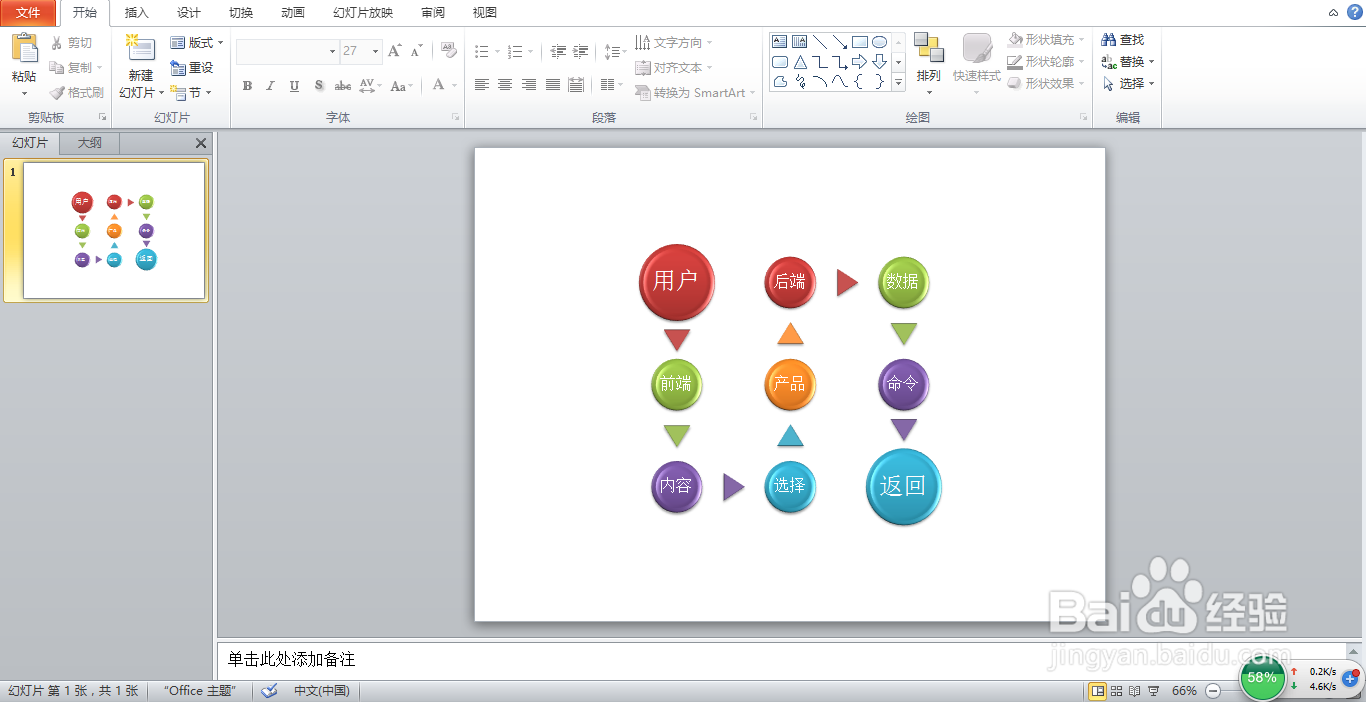Select slide 1 thumbnail in slides pane
Image resolution: width=1366 pixels, height=702 pixels.
tap(114, 231)
